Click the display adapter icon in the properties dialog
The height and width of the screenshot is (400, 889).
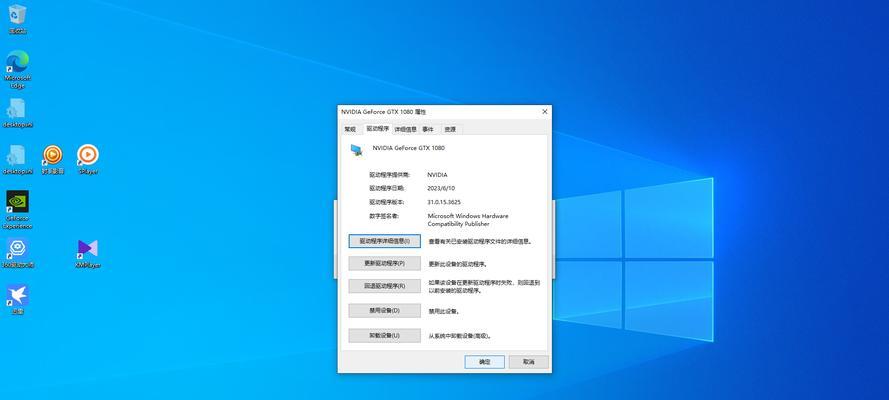pyautogui.click(x=357, y=150)
